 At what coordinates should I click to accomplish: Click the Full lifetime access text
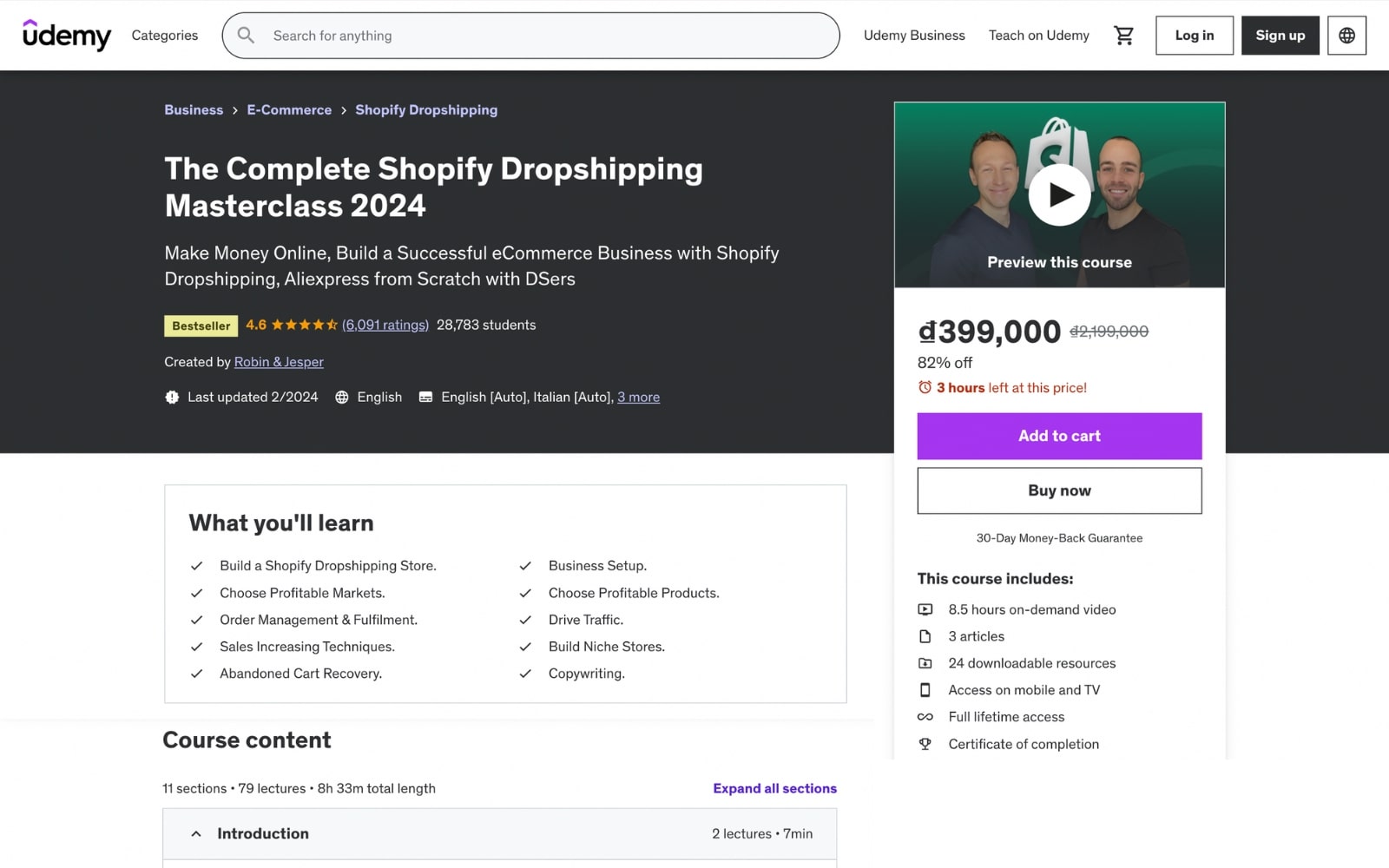1006,717
